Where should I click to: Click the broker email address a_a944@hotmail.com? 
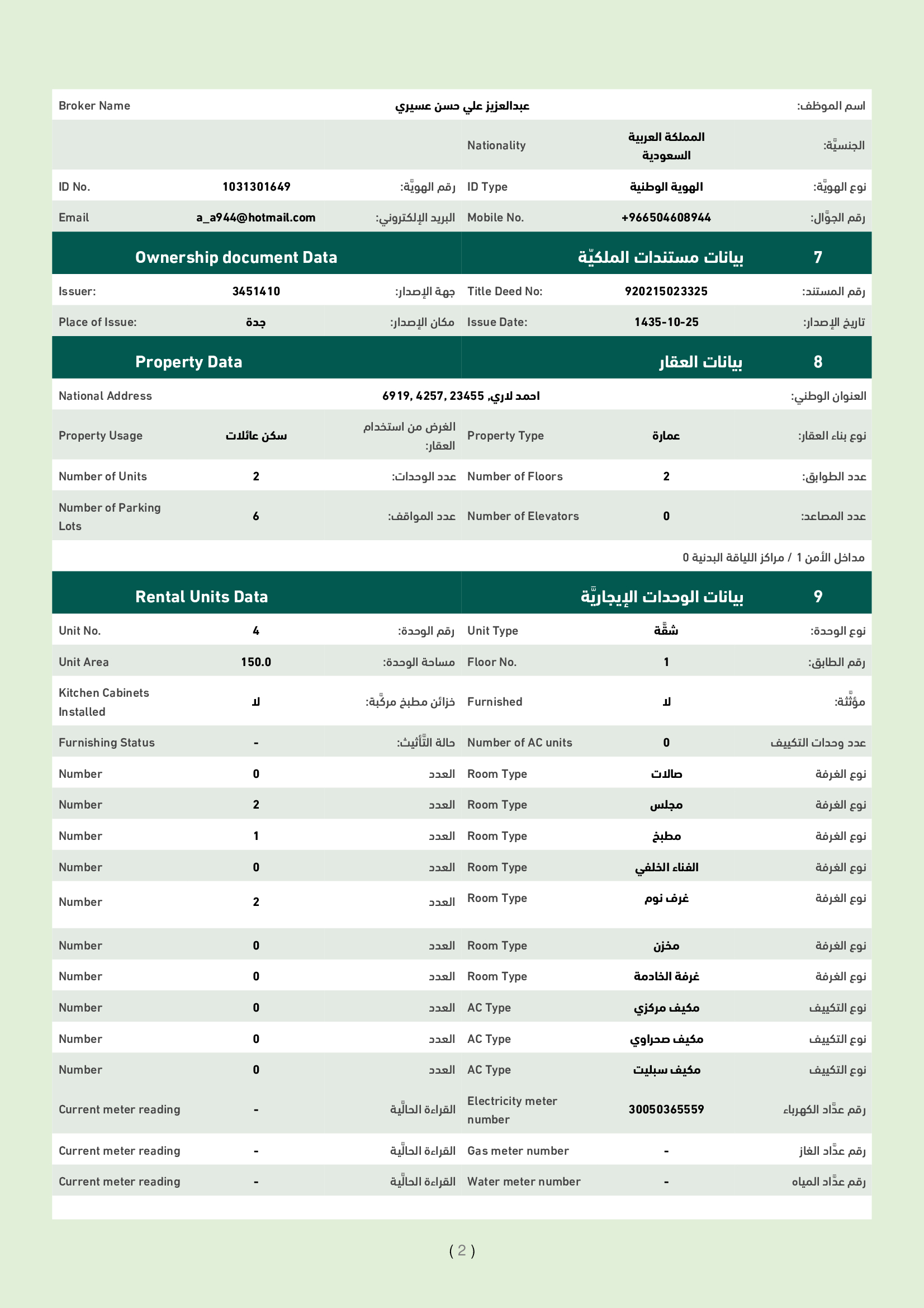click(255, 218)
